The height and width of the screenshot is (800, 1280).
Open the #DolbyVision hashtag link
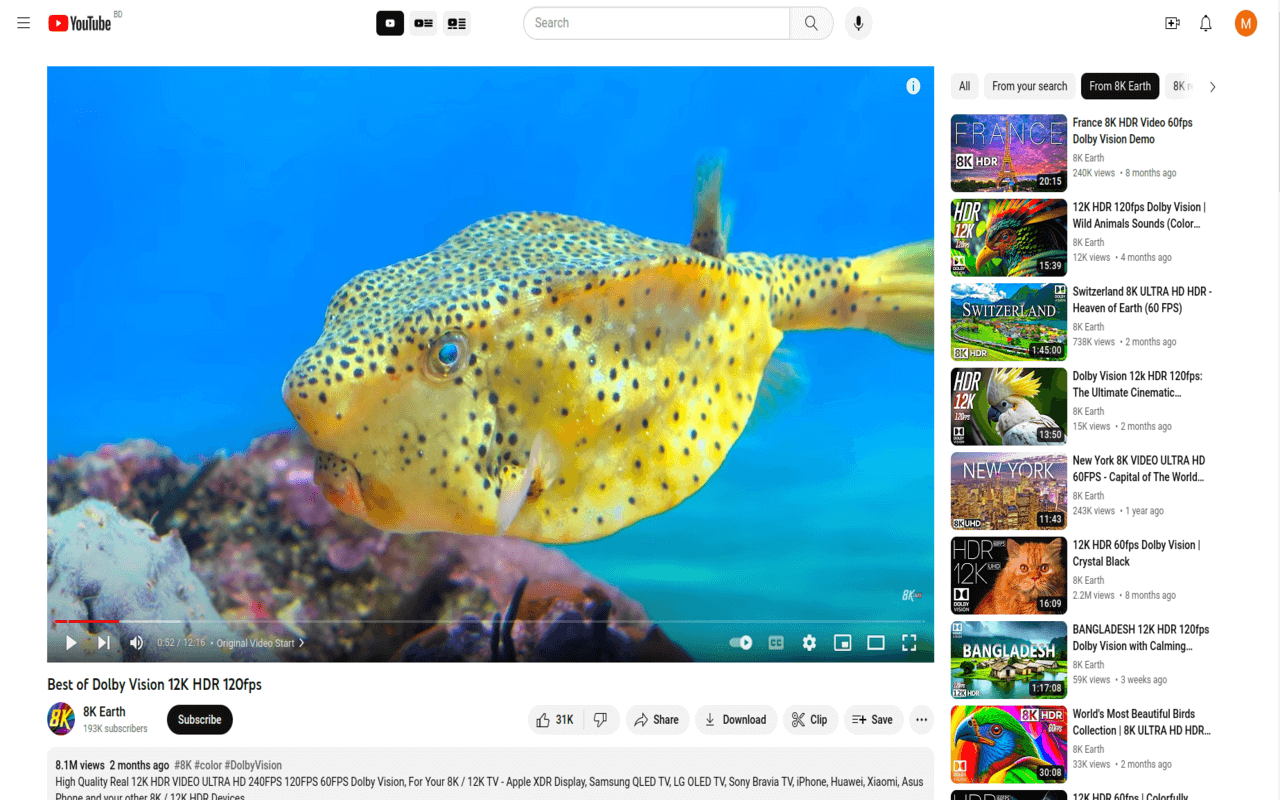[x=252, y=764]
